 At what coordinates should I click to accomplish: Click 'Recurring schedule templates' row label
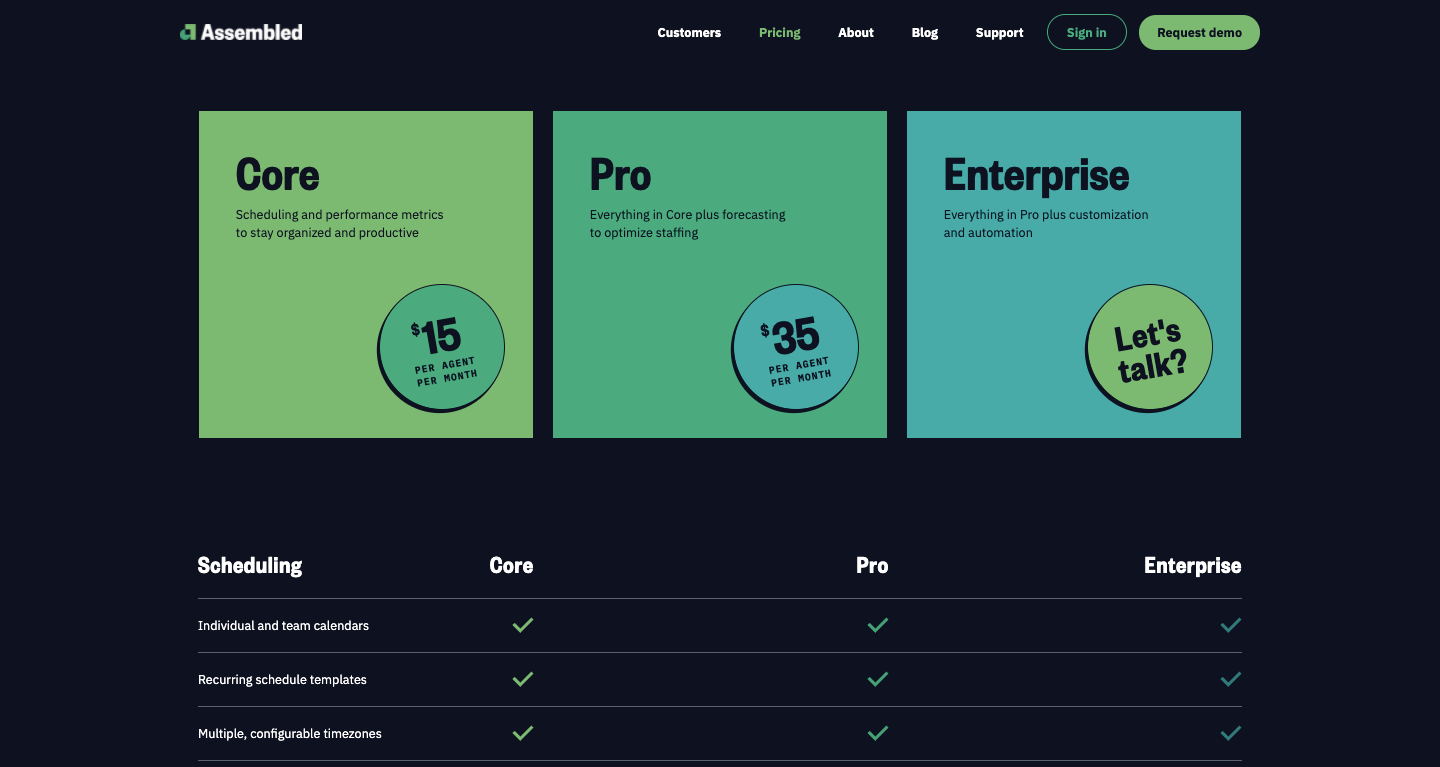coord(282,680)
